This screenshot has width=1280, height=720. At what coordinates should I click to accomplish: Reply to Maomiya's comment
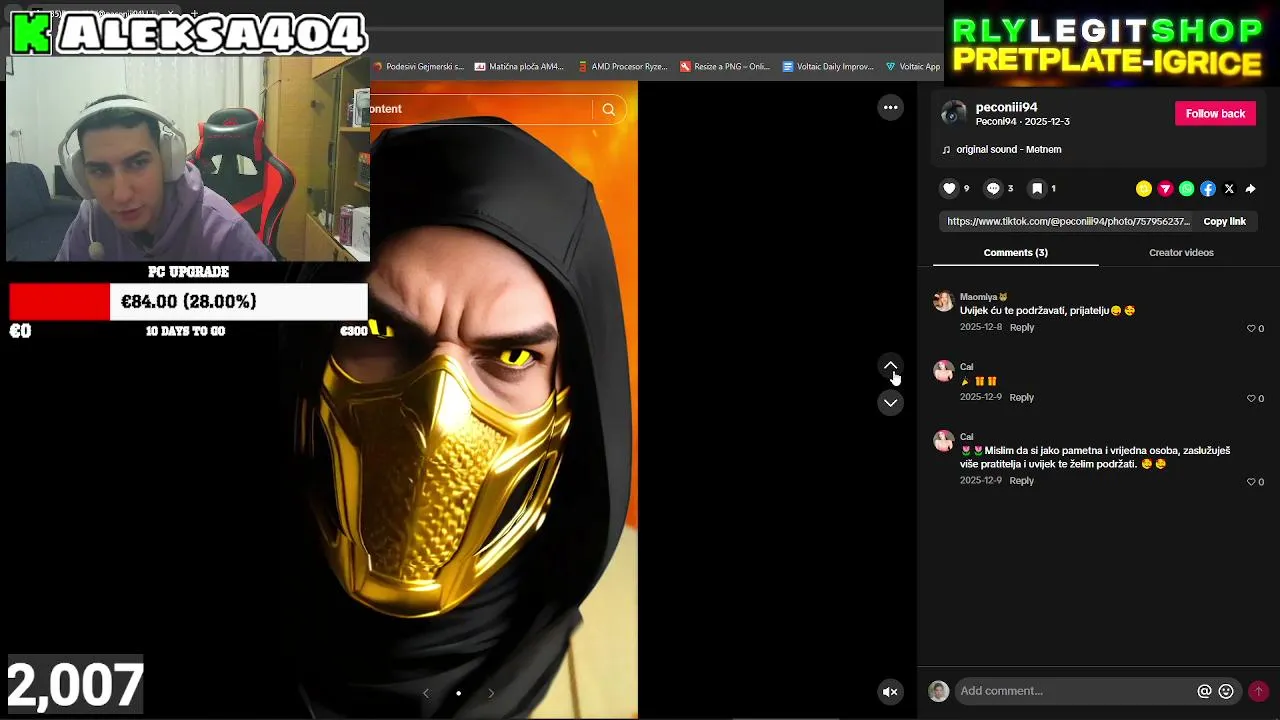point(1022,328)
